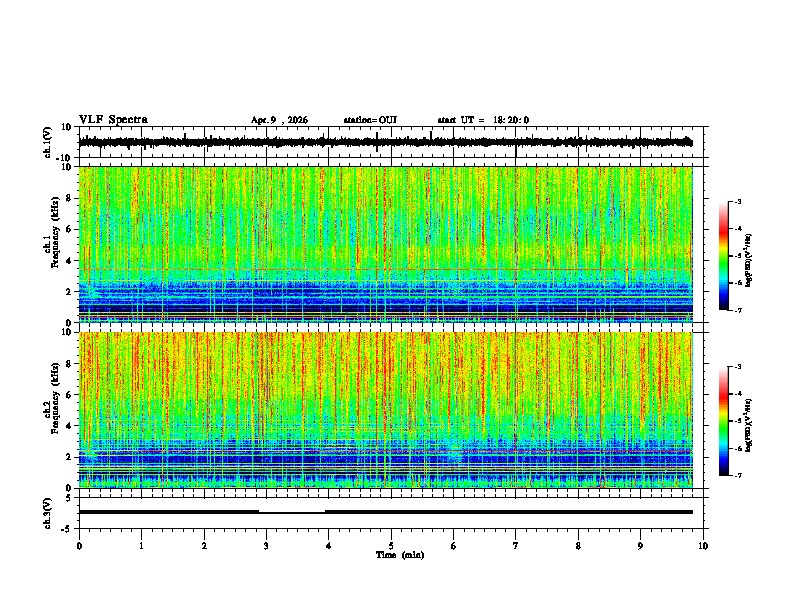The height and width of the screenshot is (612, 792).
Task: Click the "6" tick on the time axis
Action: click(x=454, y=546)
